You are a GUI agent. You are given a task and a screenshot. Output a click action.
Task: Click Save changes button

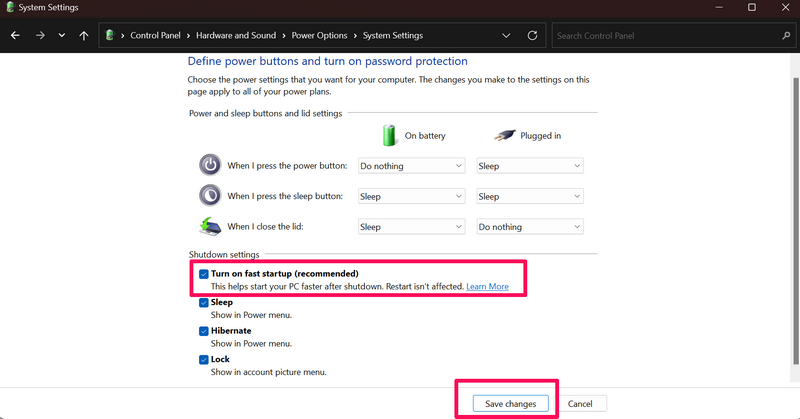coord(510,404)
